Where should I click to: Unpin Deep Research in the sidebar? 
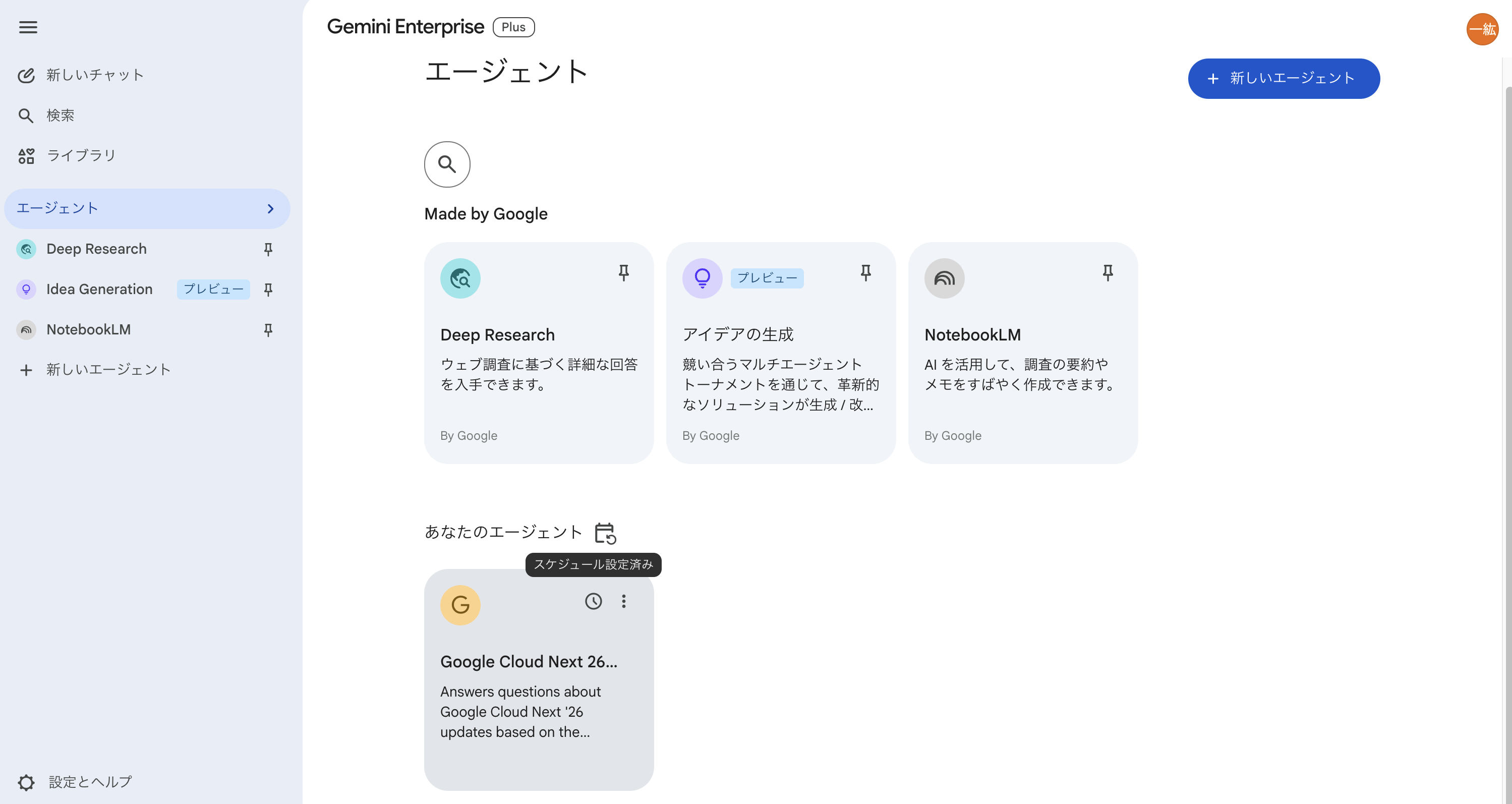click(x=268, y=249)
